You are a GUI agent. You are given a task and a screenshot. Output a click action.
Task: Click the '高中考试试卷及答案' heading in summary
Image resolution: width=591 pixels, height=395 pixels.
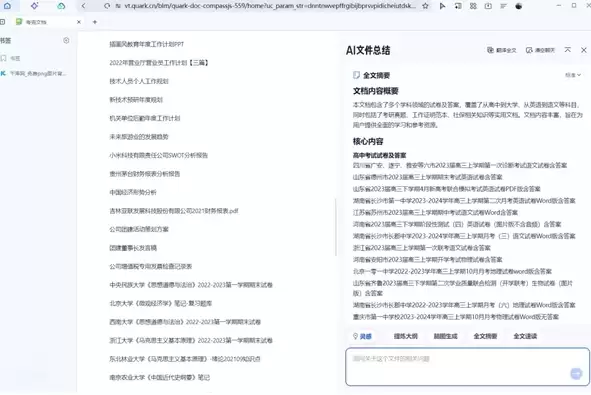coord(379,155)
